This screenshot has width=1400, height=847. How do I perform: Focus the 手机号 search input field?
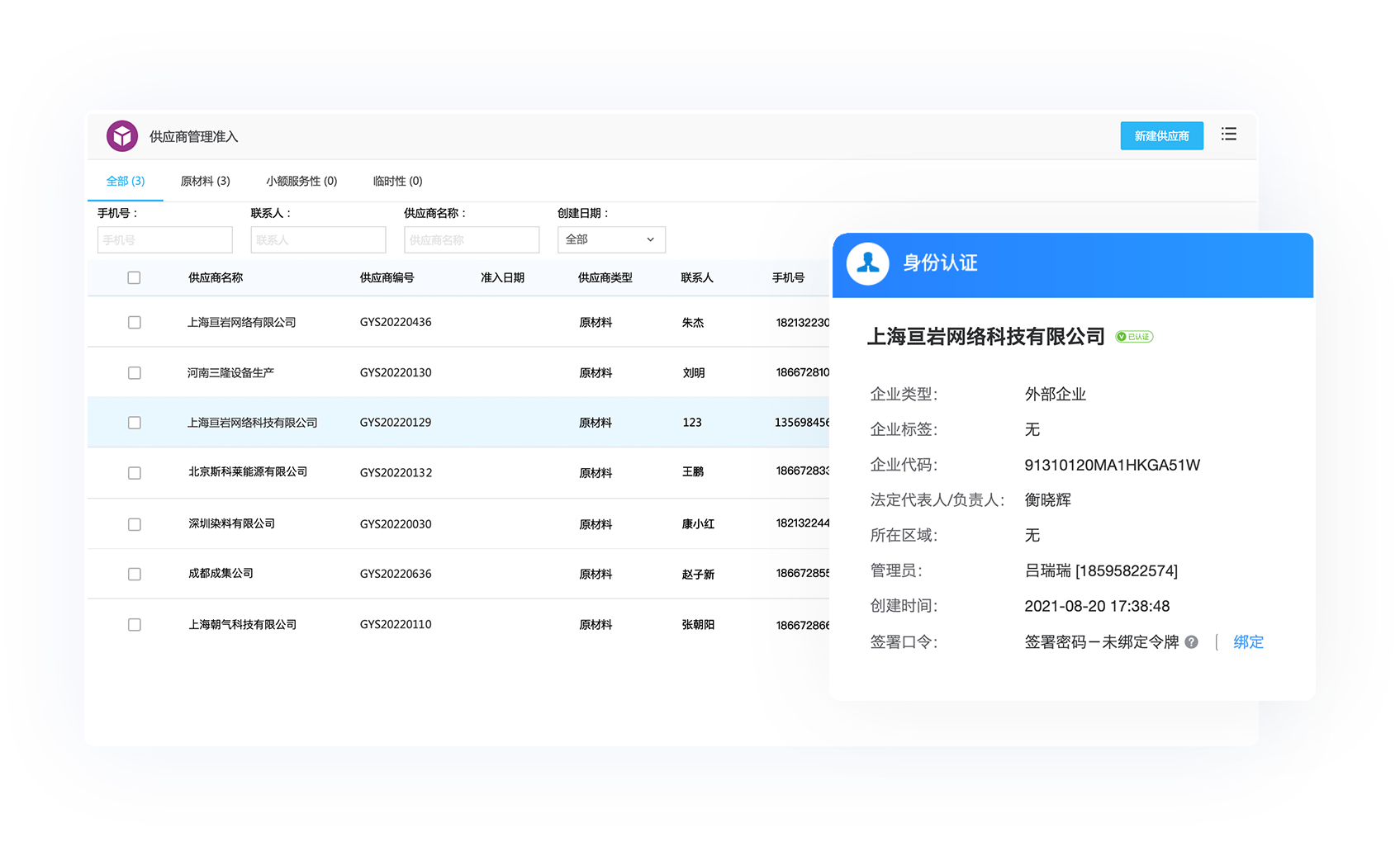pyautogui.click(x=165, y=240)
